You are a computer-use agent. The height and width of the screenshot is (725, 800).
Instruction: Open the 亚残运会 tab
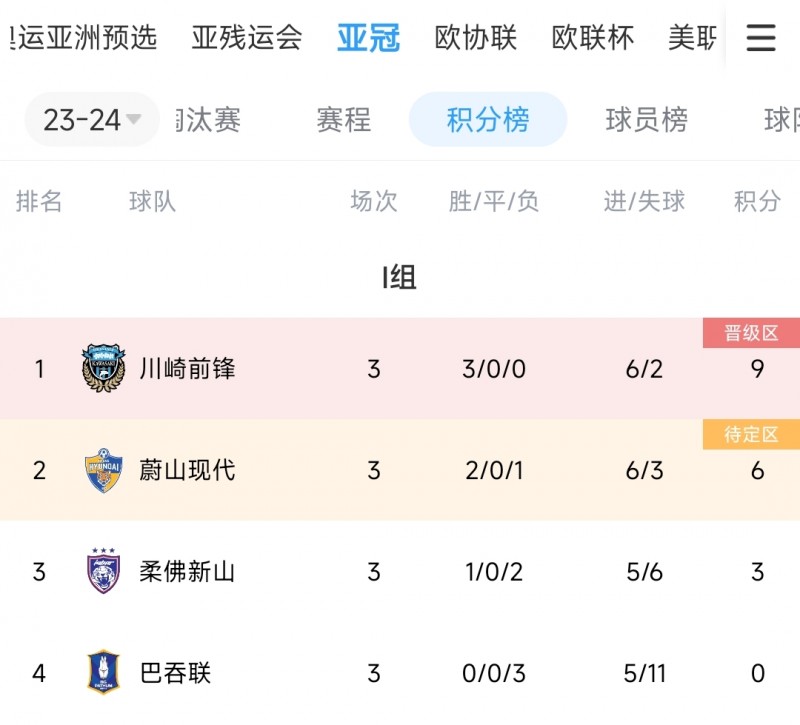pos(246,38)
